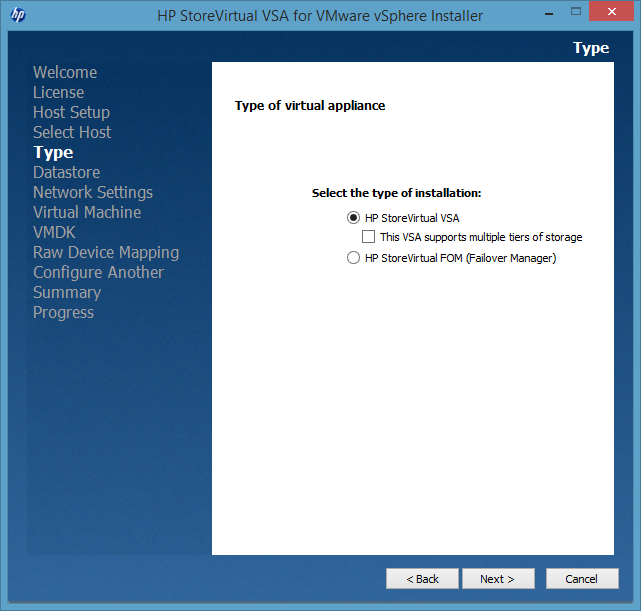Viewport: 641px width, 611px height.
Task: Jump to Host Setup step
Action: [72, 112]
